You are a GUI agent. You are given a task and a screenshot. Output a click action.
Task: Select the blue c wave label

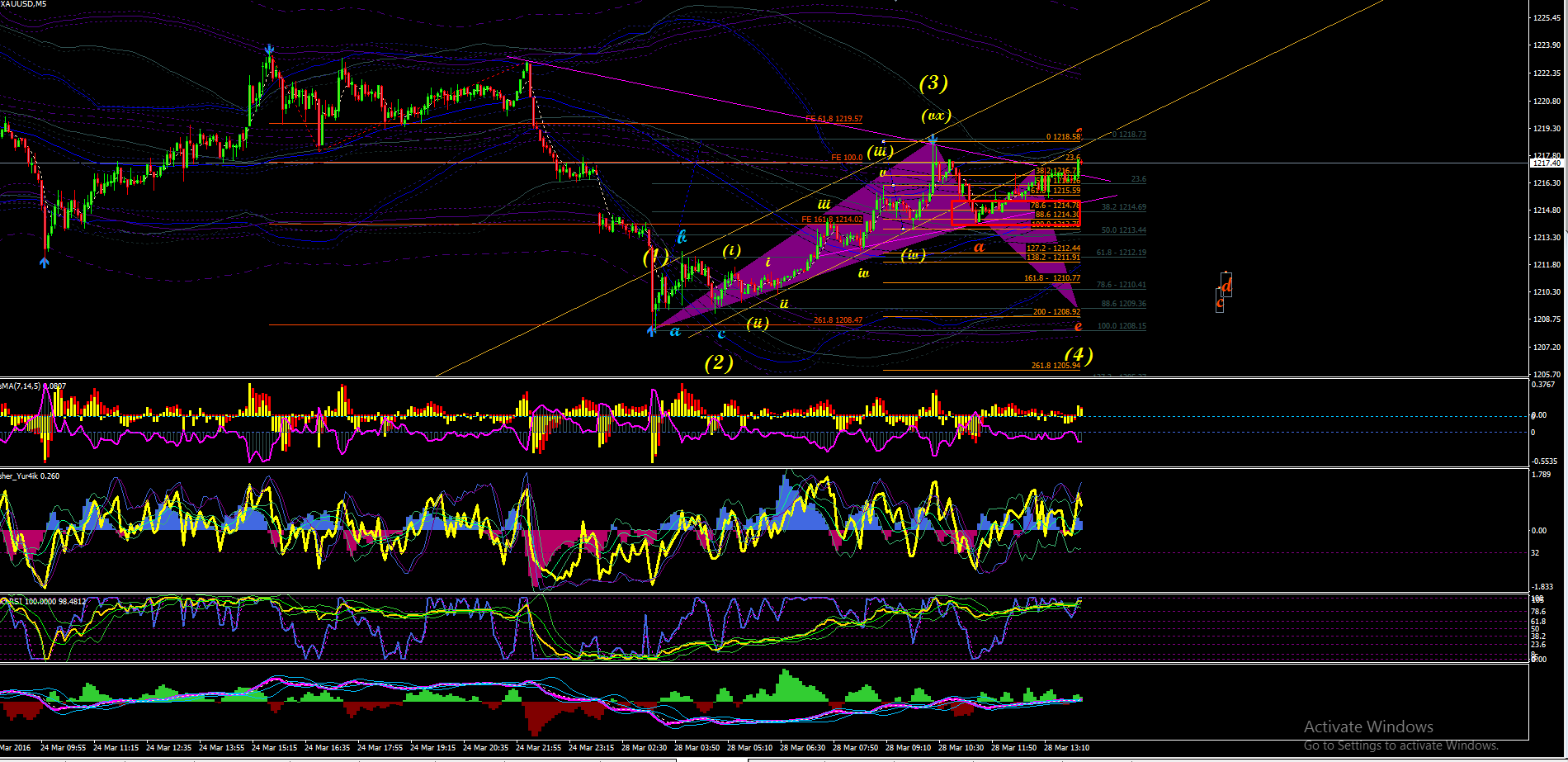[x=721, y=334]
